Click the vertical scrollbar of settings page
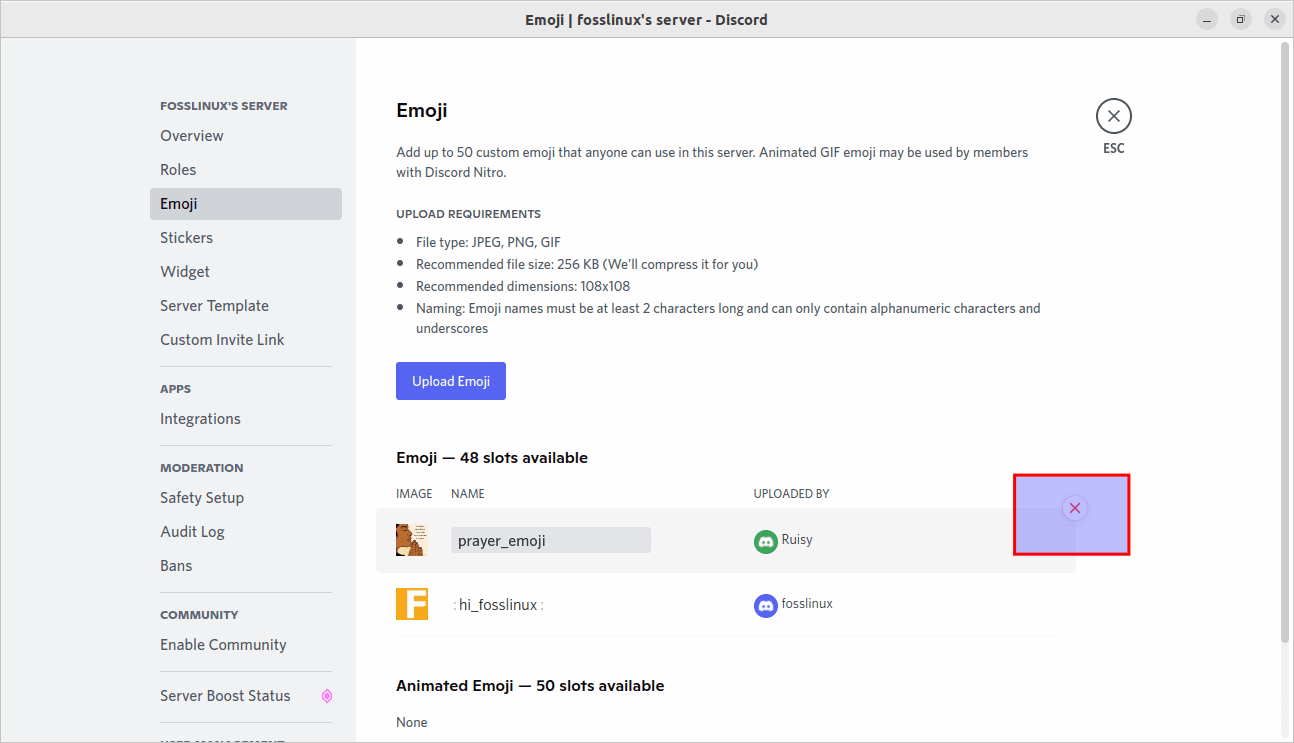 coord(1285,342)
